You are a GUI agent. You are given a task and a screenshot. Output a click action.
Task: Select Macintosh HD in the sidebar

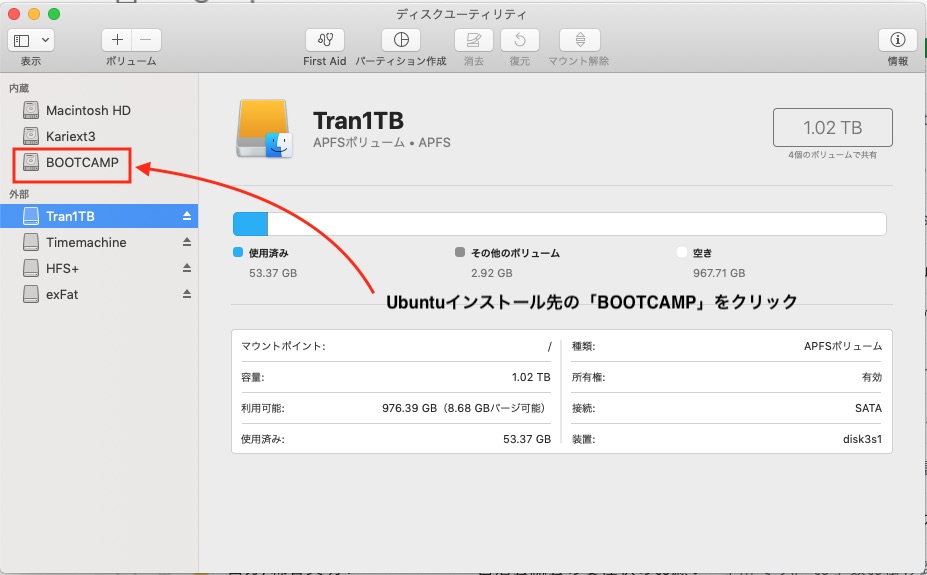(x=99, y=111)
